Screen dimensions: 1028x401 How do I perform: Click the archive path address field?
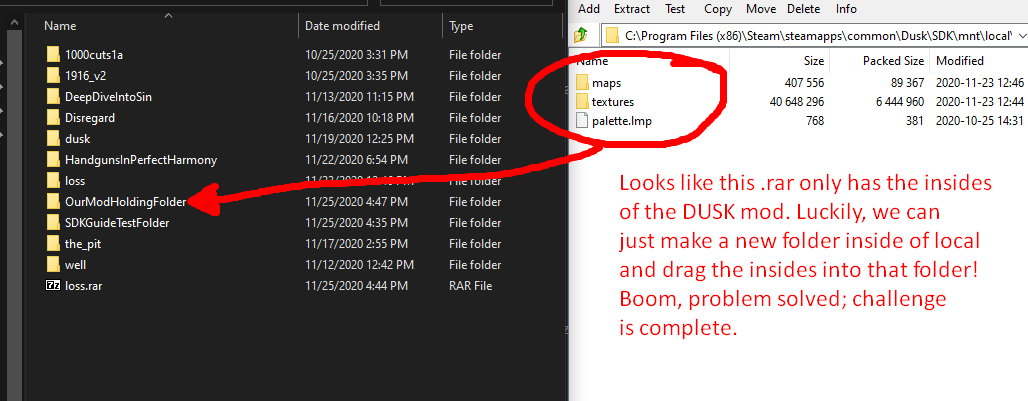click(x=814, y=35)
